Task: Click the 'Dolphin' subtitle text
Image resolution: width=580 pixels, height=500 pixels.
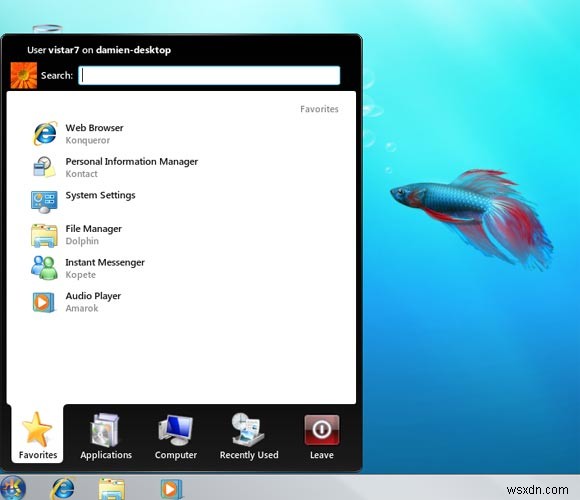Action: [82, 241]
